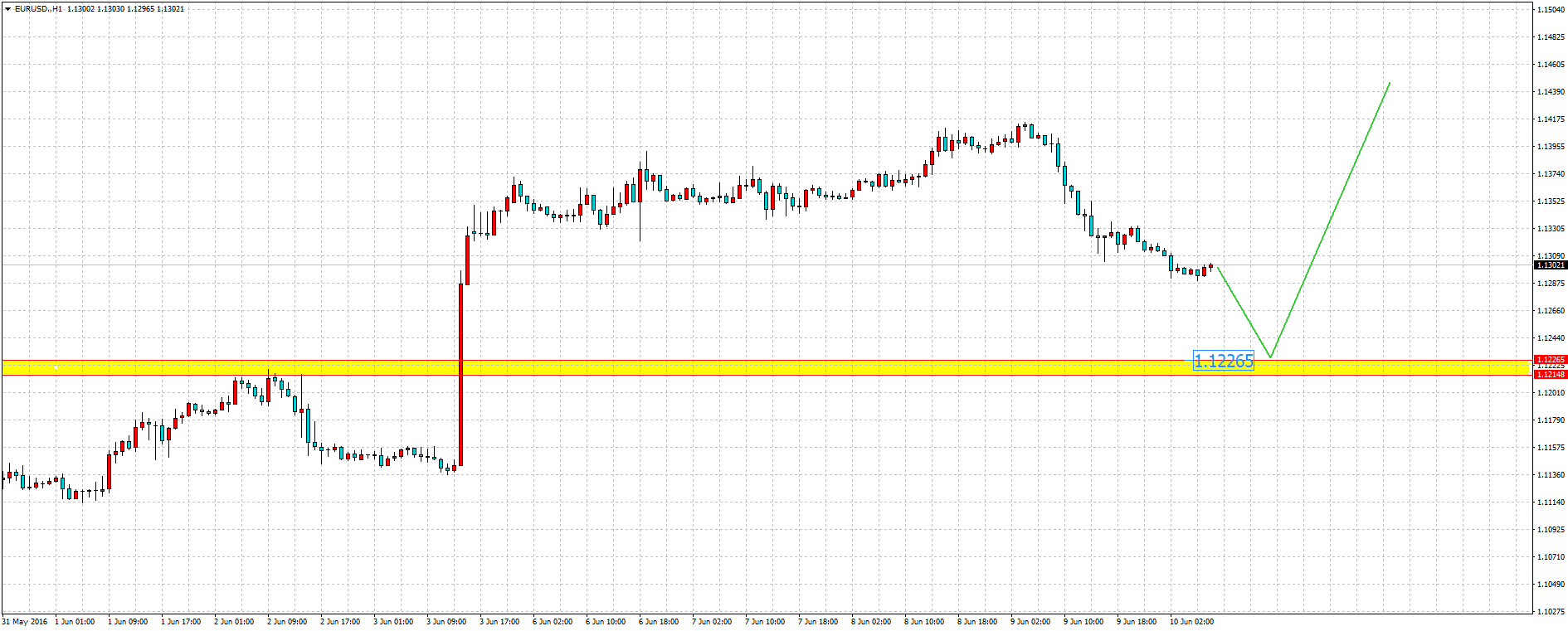The height and width of the screenshot is (631, 1568).
Task: Select the rising green projection line
Action: [x=1331, y=220]
